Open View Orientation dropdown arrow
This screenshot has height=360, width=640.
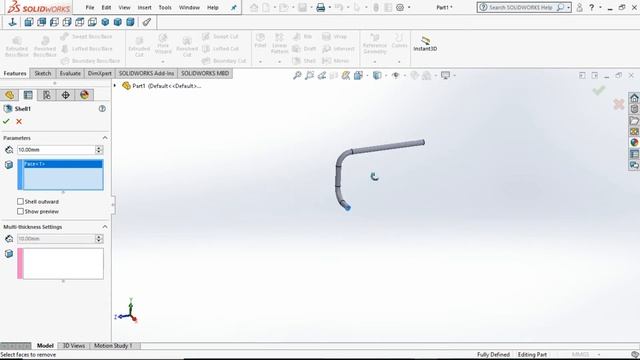pos(367,75)
